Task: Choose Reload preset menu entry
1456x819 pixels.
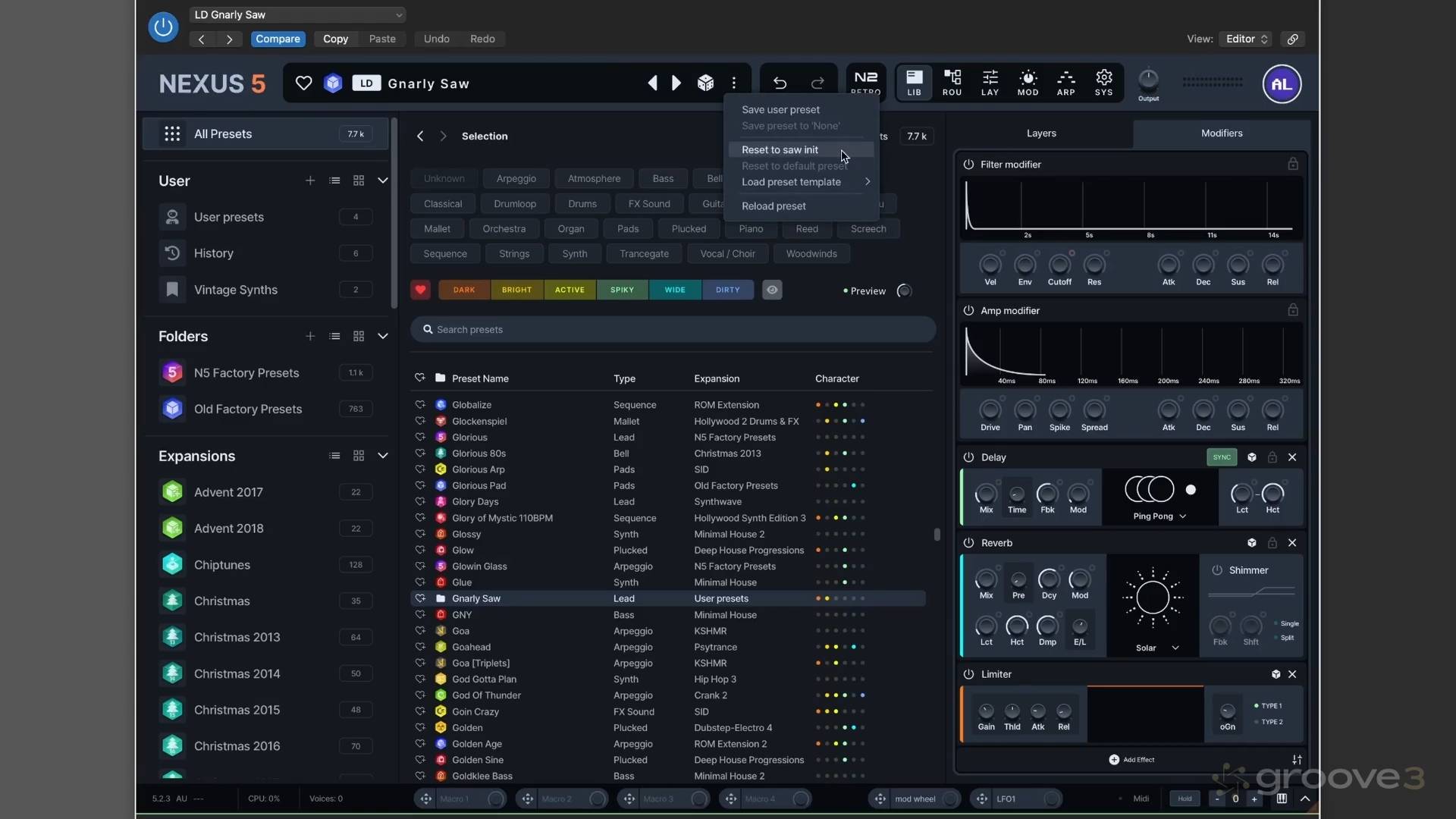Action: (773, 206)
